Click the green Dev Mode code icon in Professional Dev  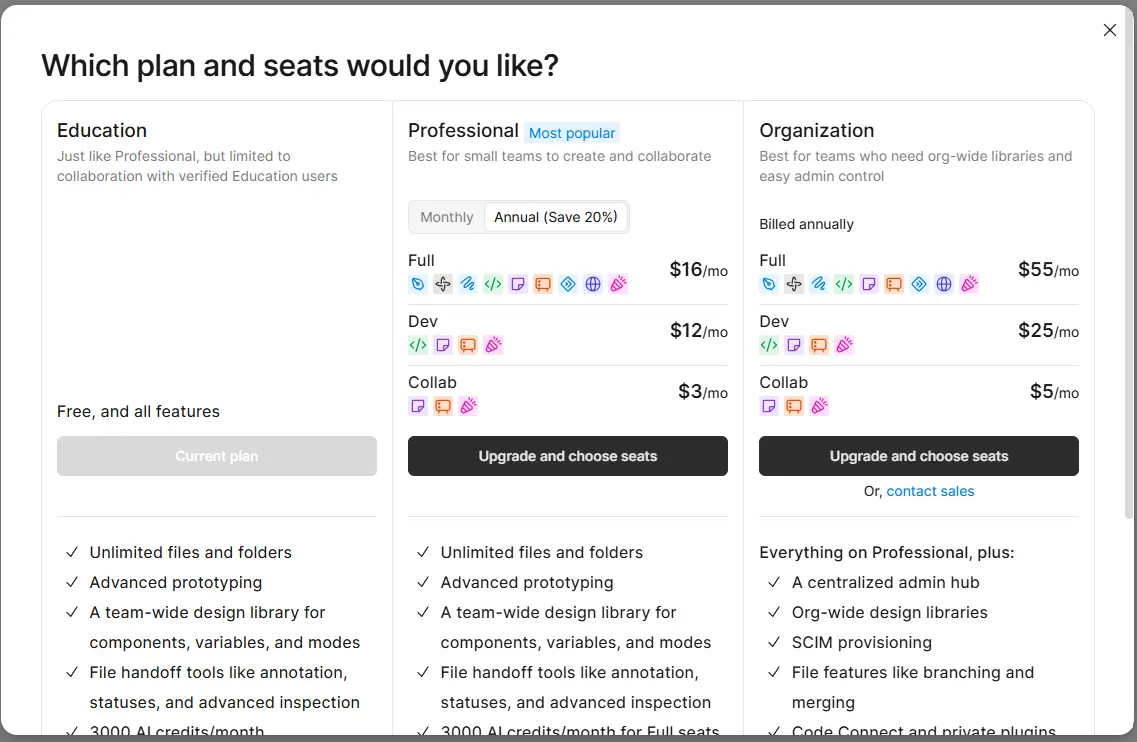[x=418, y=345]
